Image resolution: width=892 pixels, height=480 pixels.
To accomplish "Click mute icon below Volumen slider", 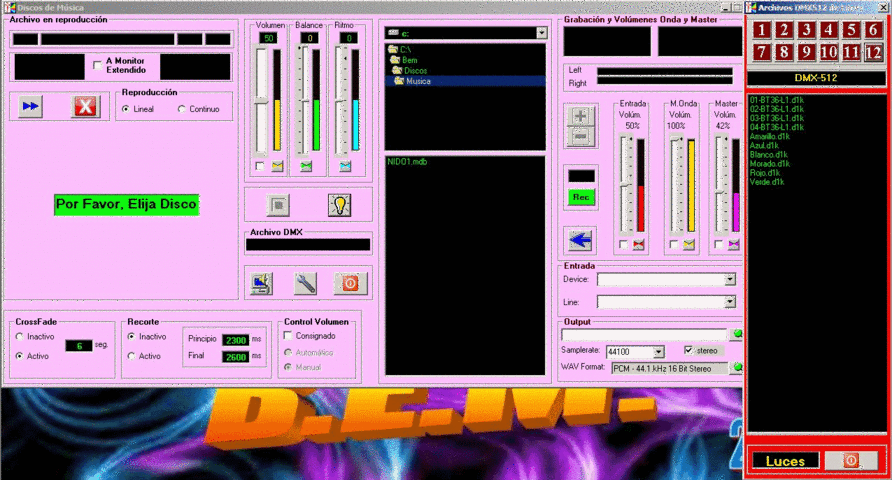I will pos(277,167).
